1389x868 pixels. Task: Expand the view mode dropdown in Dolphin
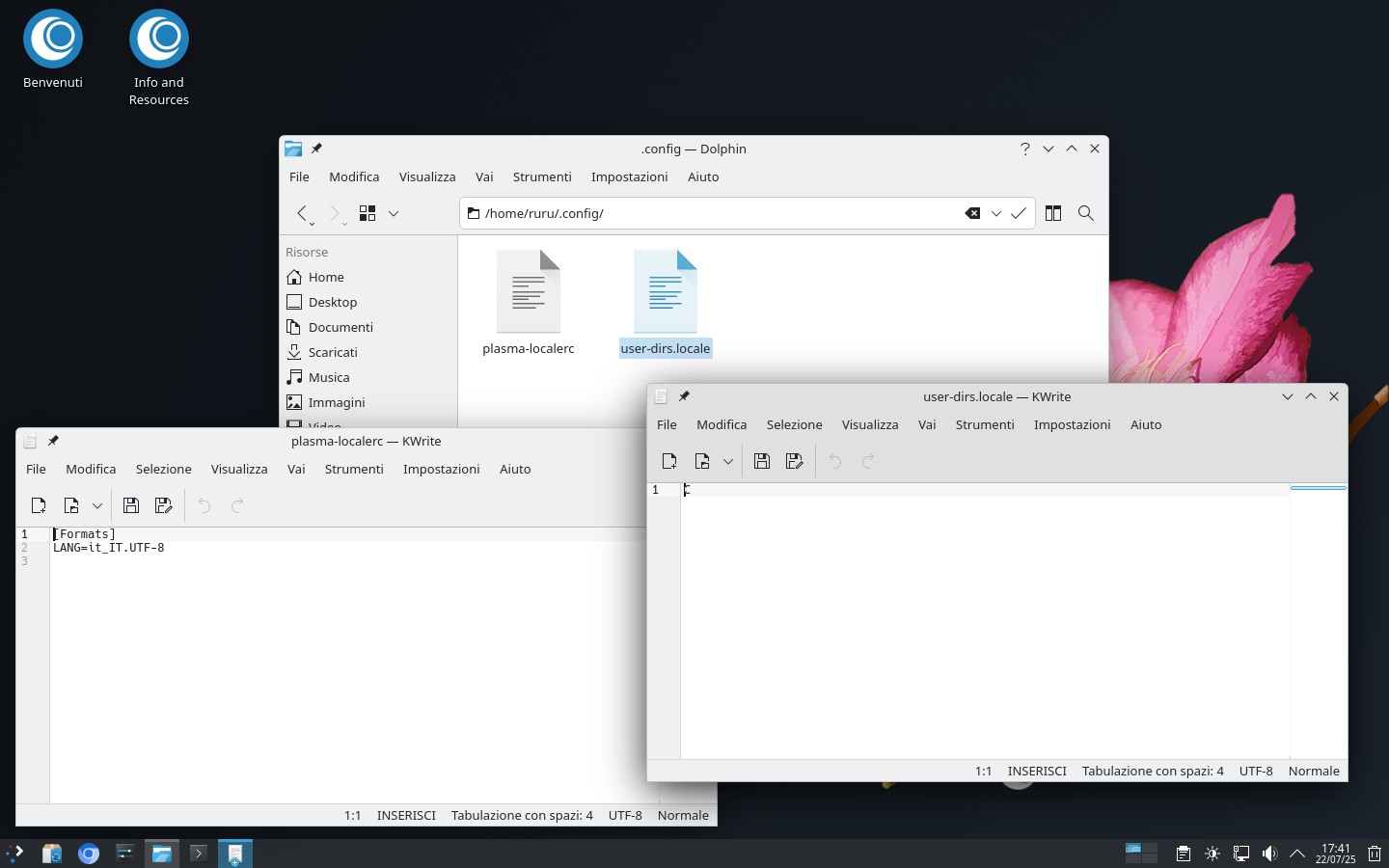click(394, 213)
